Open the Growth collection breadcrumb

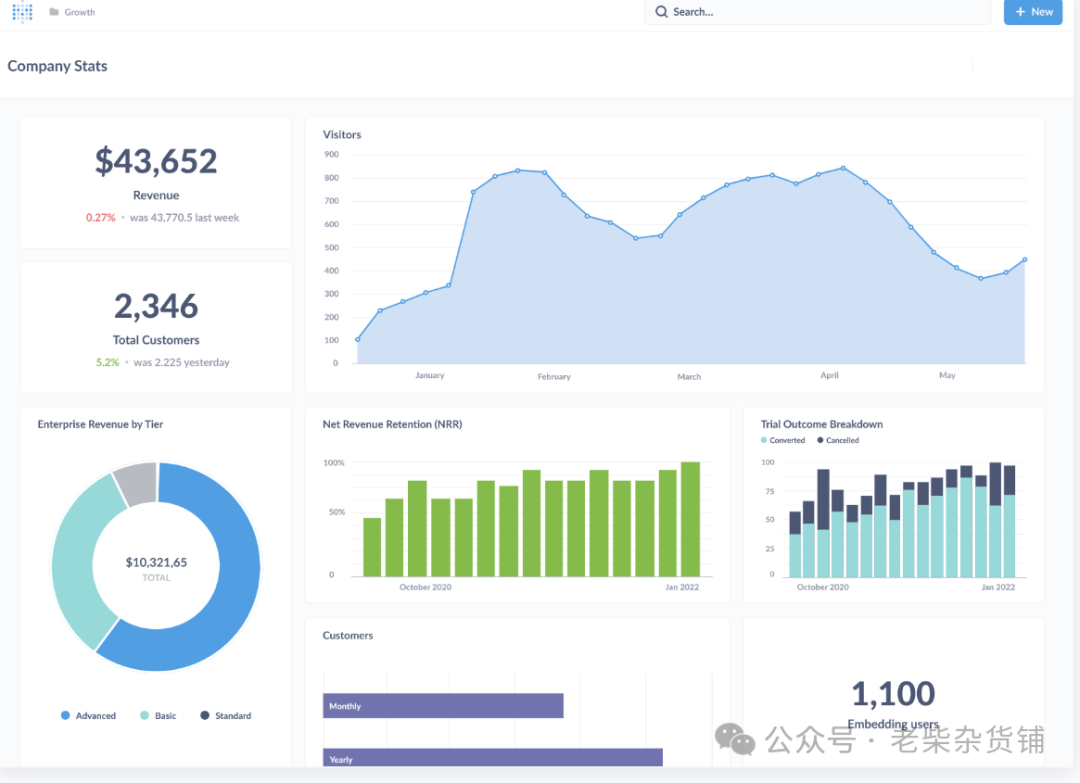point(79,12)
